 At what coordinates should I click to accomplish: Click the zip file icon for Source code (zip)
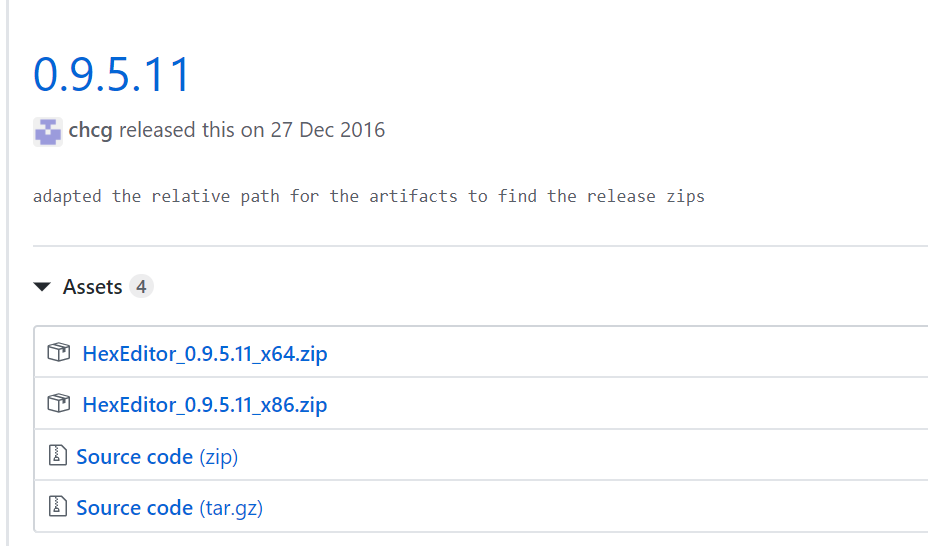(57, 455)
